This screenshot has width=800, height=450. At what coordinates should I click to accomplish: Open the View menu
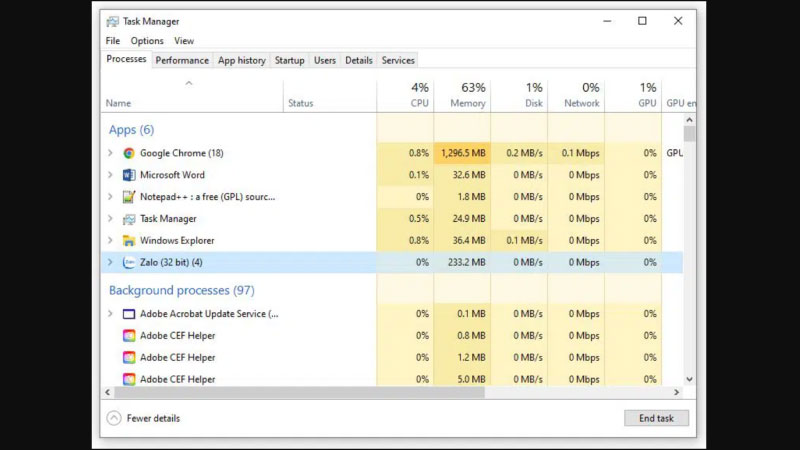[184, 41]
